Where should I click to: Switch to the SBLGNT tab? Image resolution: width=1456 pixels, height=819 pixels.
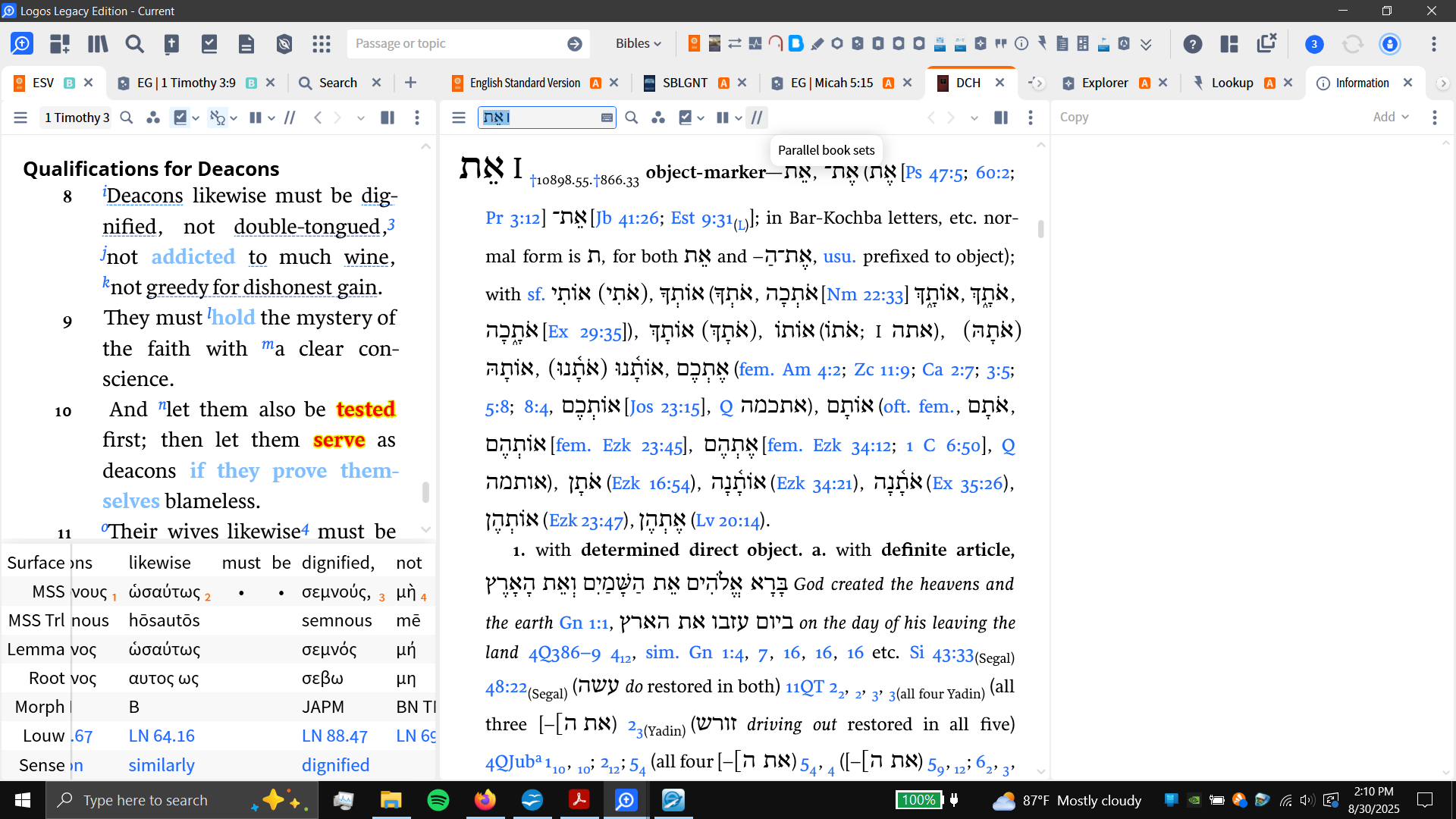coord(685,83)
